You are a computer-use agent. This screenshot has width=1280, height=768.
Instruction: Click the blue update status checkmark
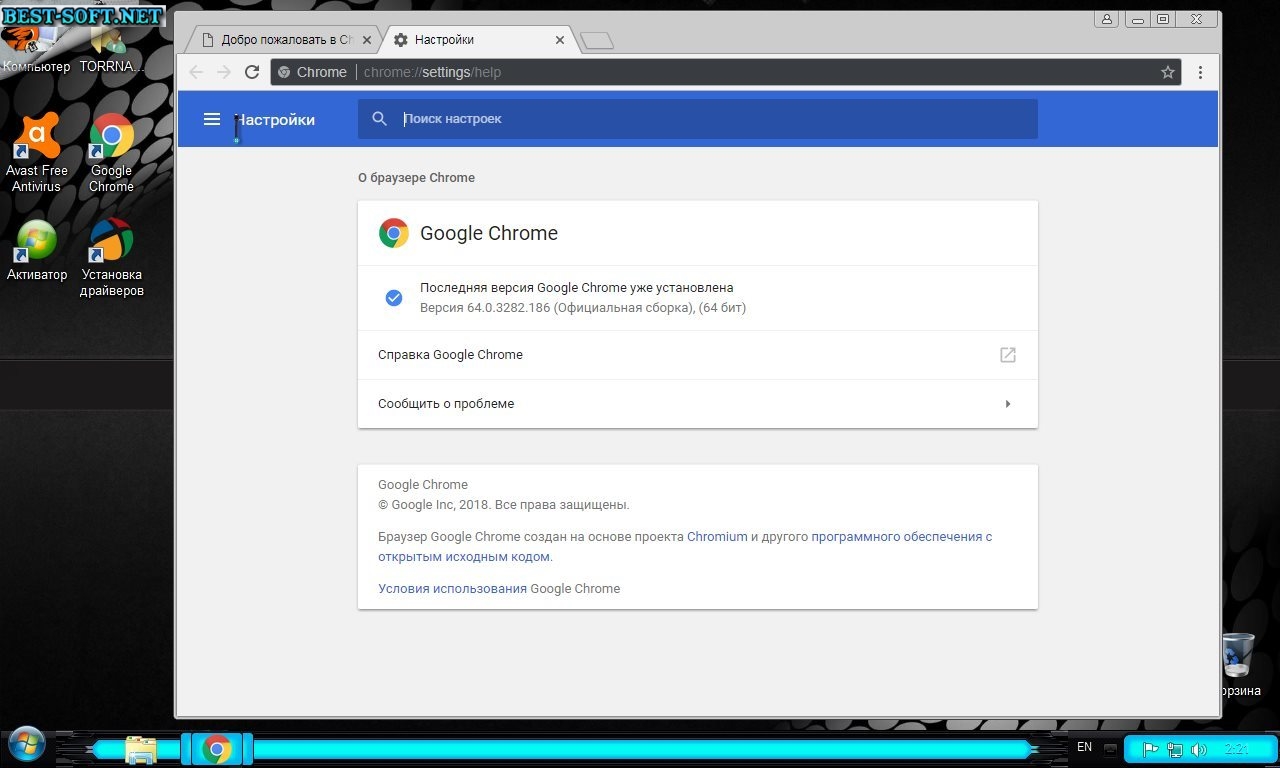tap(394, 298)
